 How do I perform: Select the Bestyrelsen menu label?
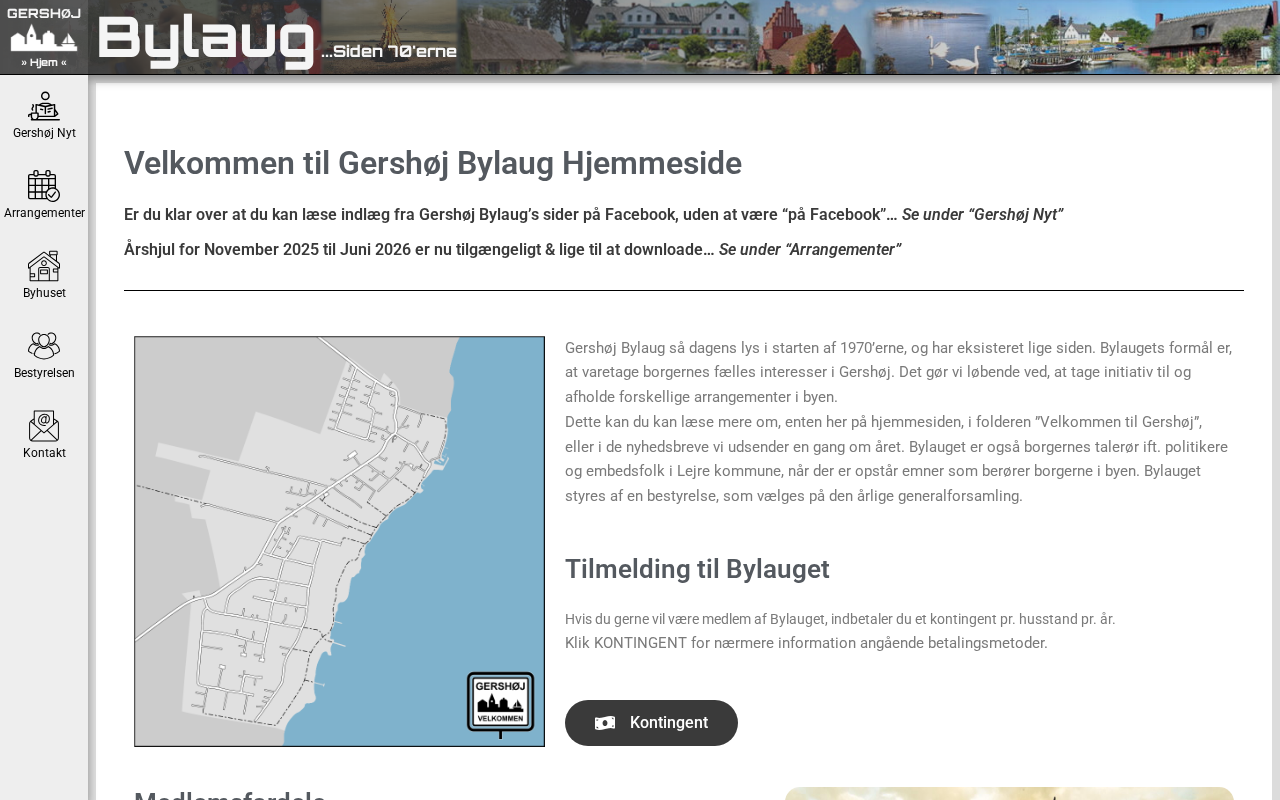(44, 373)
